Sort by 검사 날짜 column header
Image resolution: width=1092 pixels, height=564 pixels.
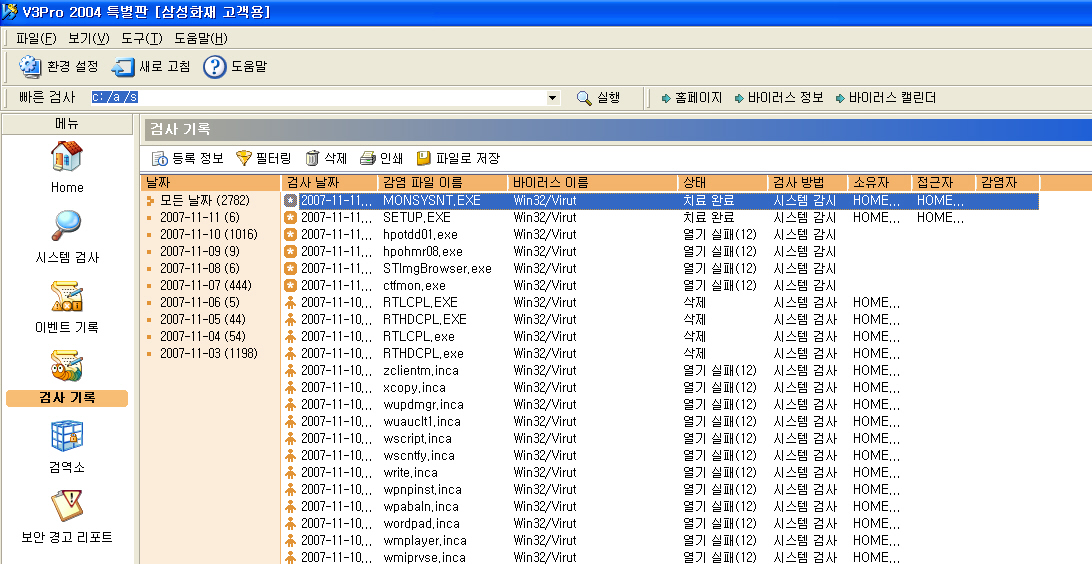[330, 183]
